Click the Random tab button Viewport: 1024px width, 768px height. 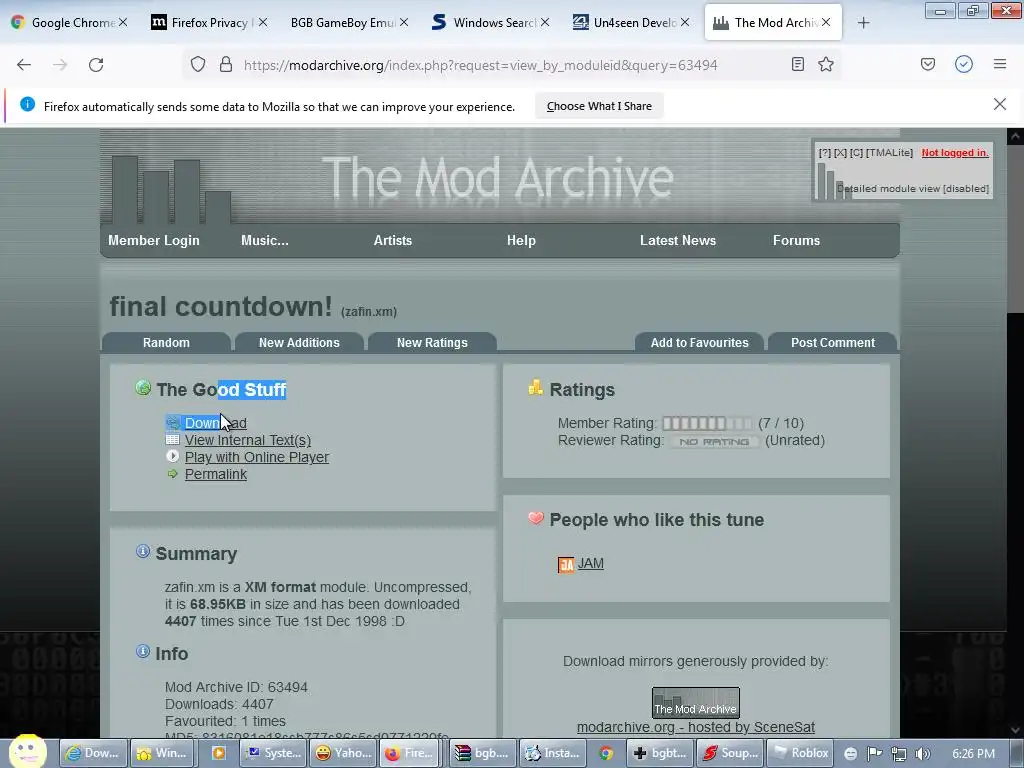[x=166, y=343]
